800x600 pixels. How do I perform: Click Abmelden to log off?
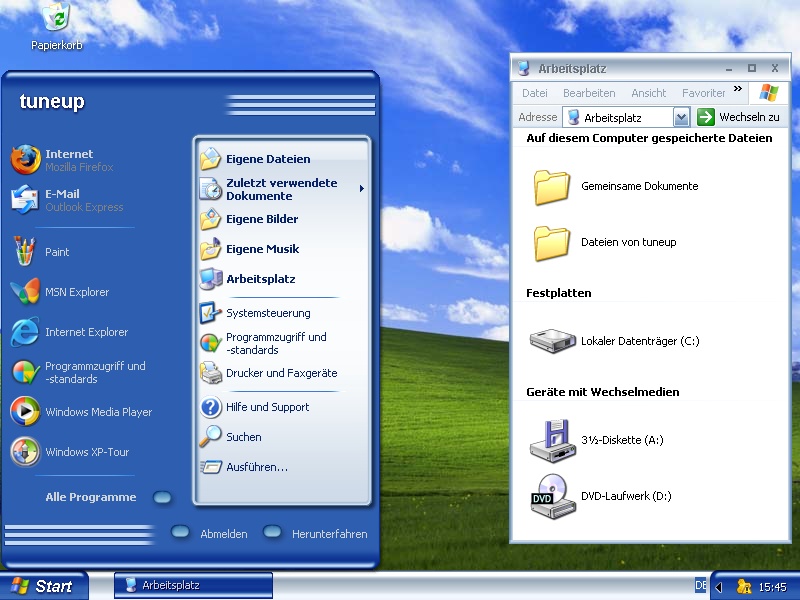point(209,533)
